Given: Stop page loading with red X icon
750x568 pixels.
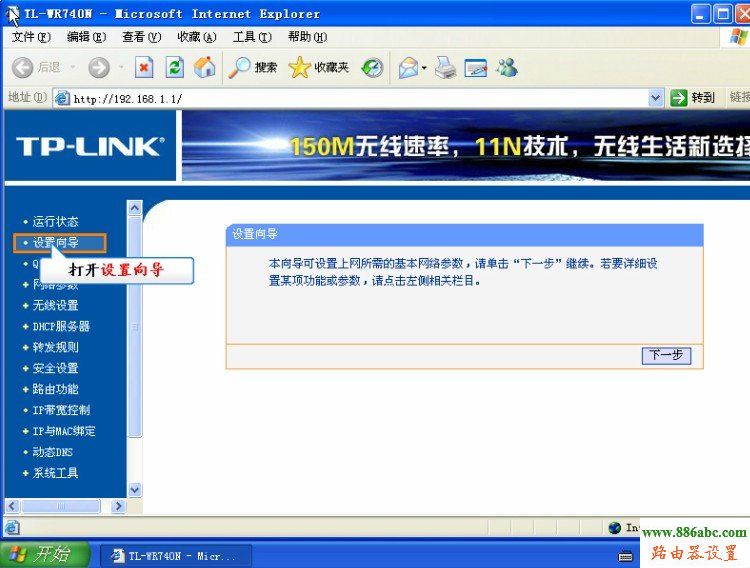Looking at the screenshot, I should pos(144,67).
